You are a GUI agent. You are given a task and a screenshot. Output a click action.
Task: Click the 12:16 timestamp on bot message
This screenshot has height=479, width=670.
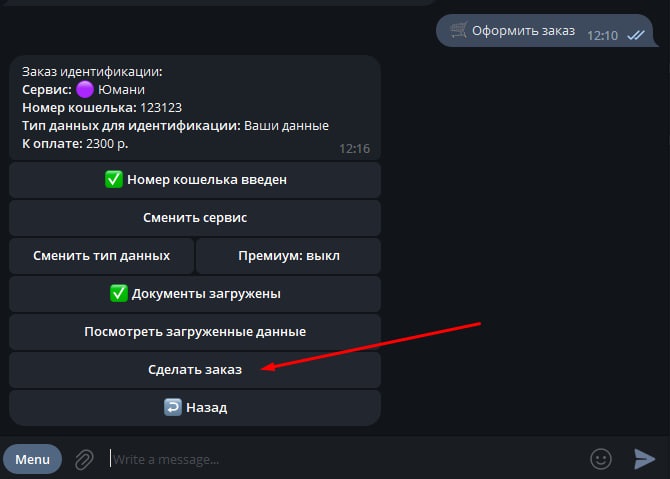tap(354, 148)
